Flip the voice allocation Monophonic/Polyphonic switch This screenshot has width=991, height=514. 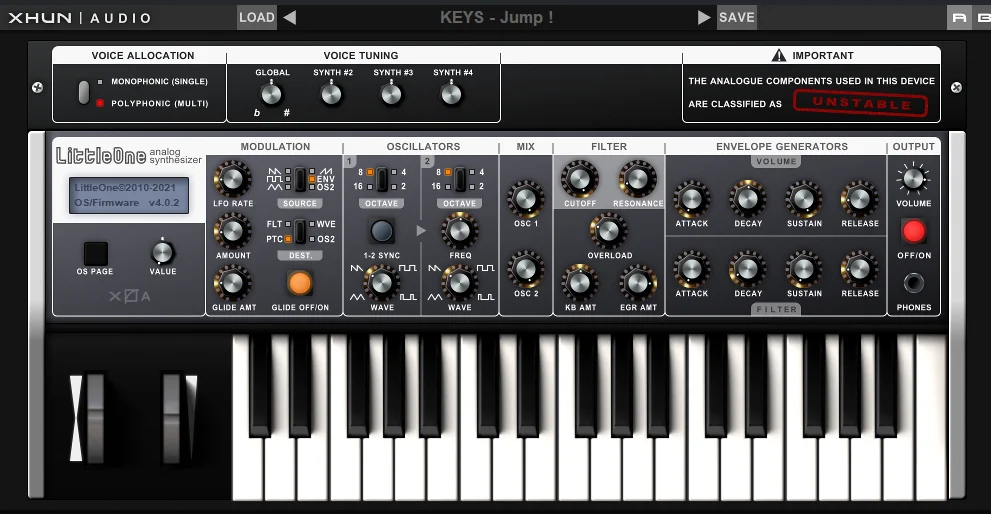[84, 92]
